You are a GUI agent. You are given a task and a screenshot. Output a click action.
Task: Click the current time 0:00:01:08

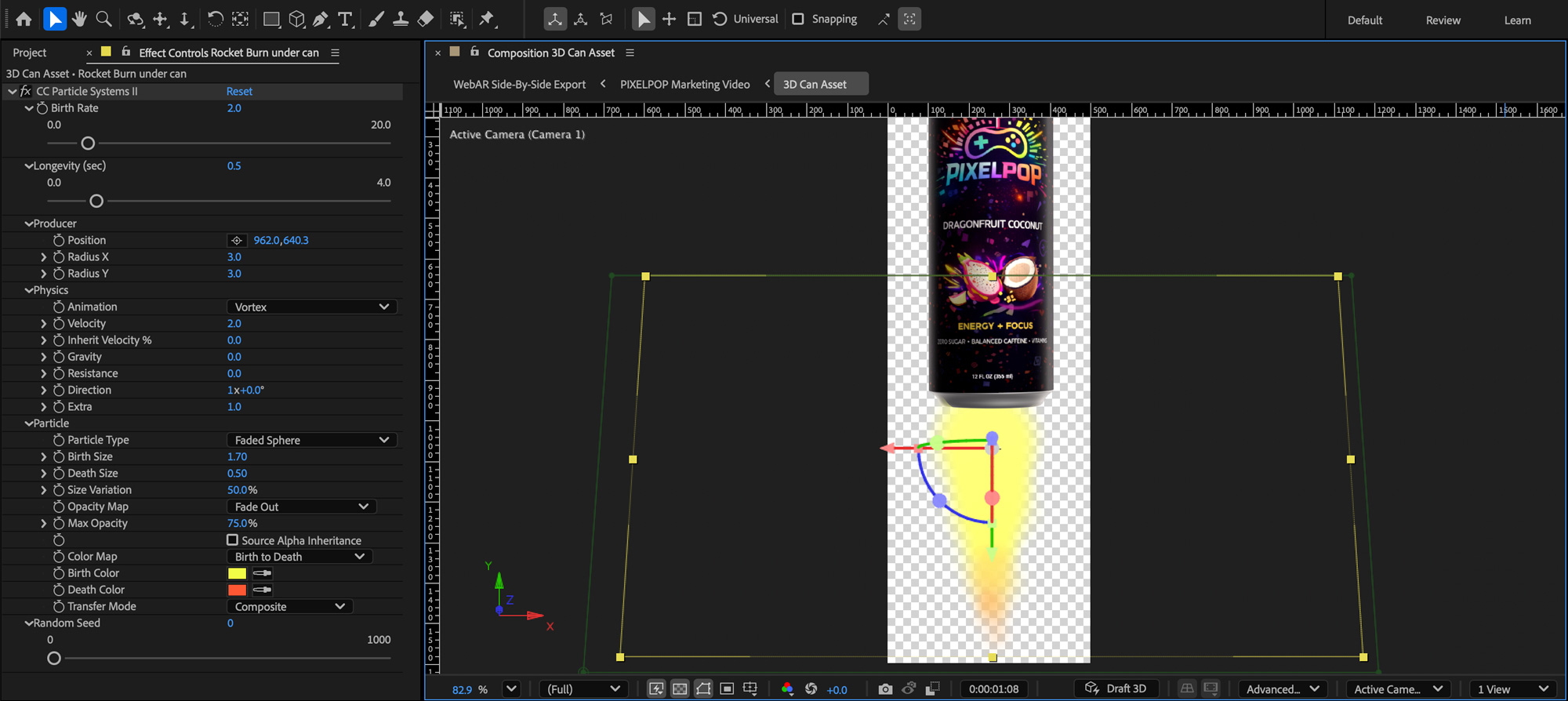pos(993,689)
